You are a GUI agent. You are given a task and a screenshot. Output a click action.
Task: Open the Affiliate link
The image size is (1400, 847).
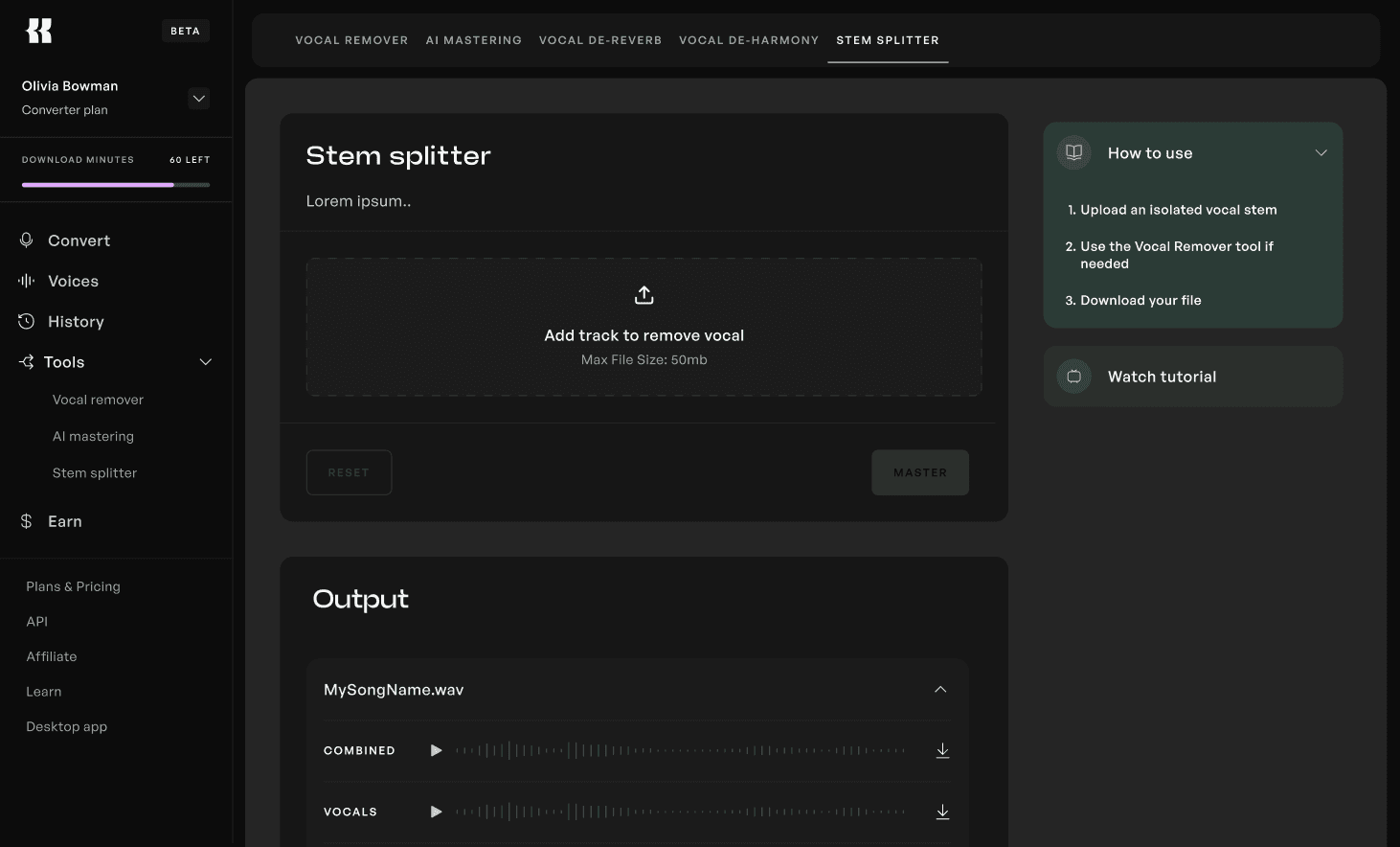click(x=52, y=656)
